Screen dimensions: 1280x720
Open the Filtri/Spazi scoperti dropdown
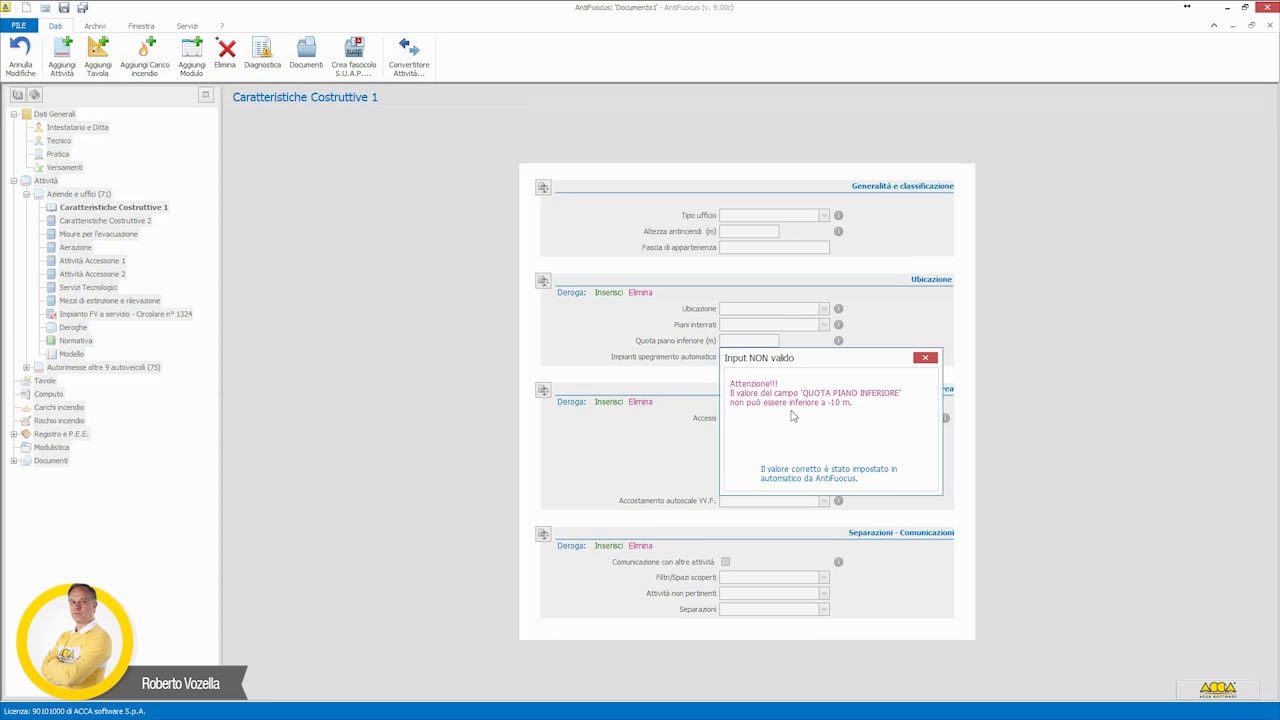pos(824,577)
